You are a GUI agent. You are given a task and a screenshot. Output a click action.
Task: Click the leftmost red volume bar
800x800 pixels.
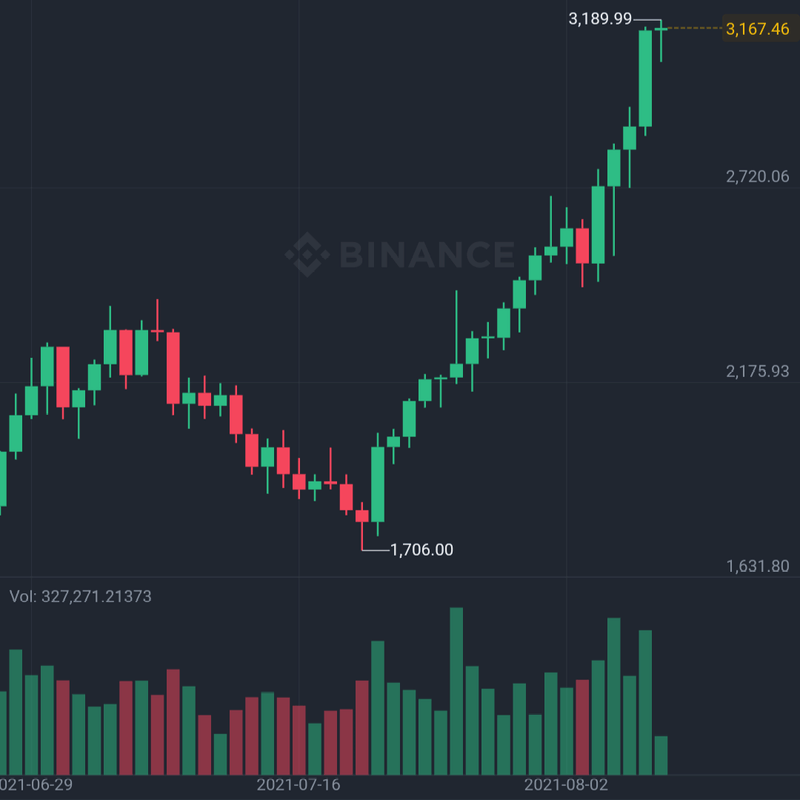[x=63, y=727]
